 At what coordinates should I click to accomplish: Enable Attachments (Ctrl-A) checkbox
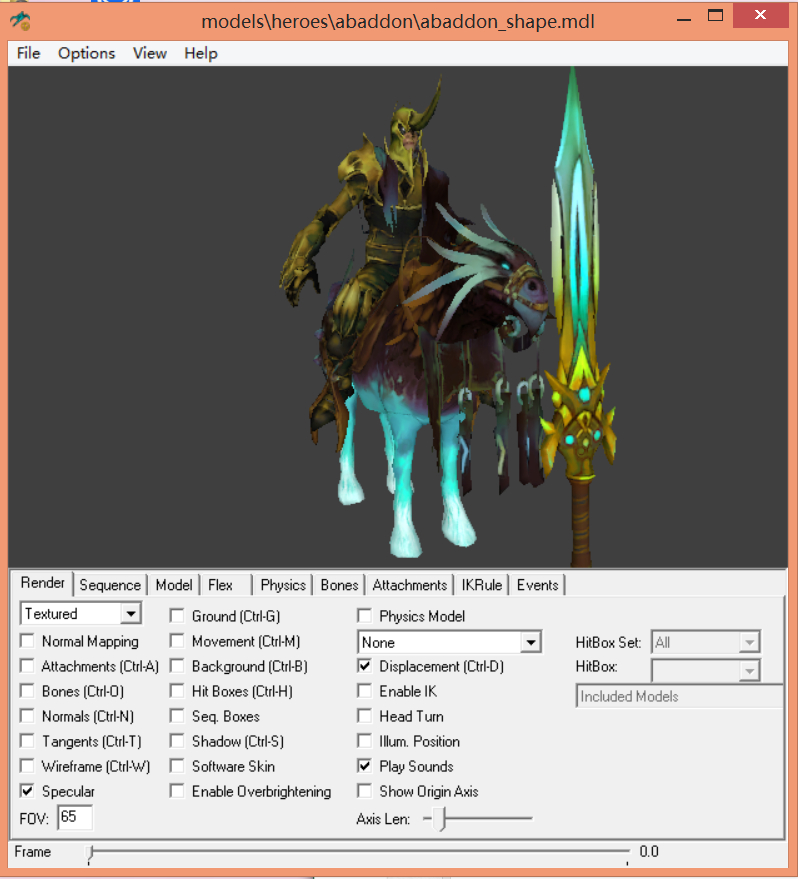(26, 665)
